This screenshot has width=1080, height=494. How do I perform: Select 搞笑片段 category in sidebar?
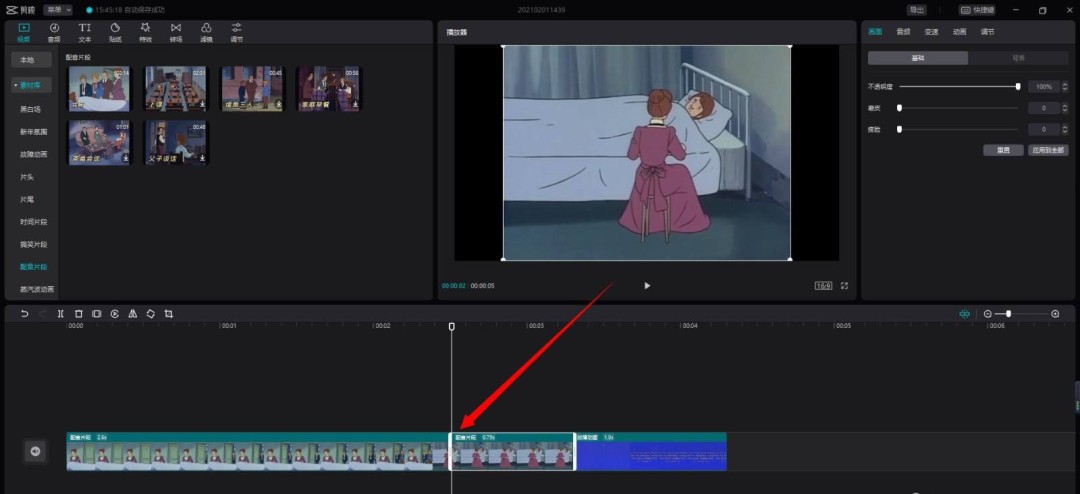tap(33, 244)
